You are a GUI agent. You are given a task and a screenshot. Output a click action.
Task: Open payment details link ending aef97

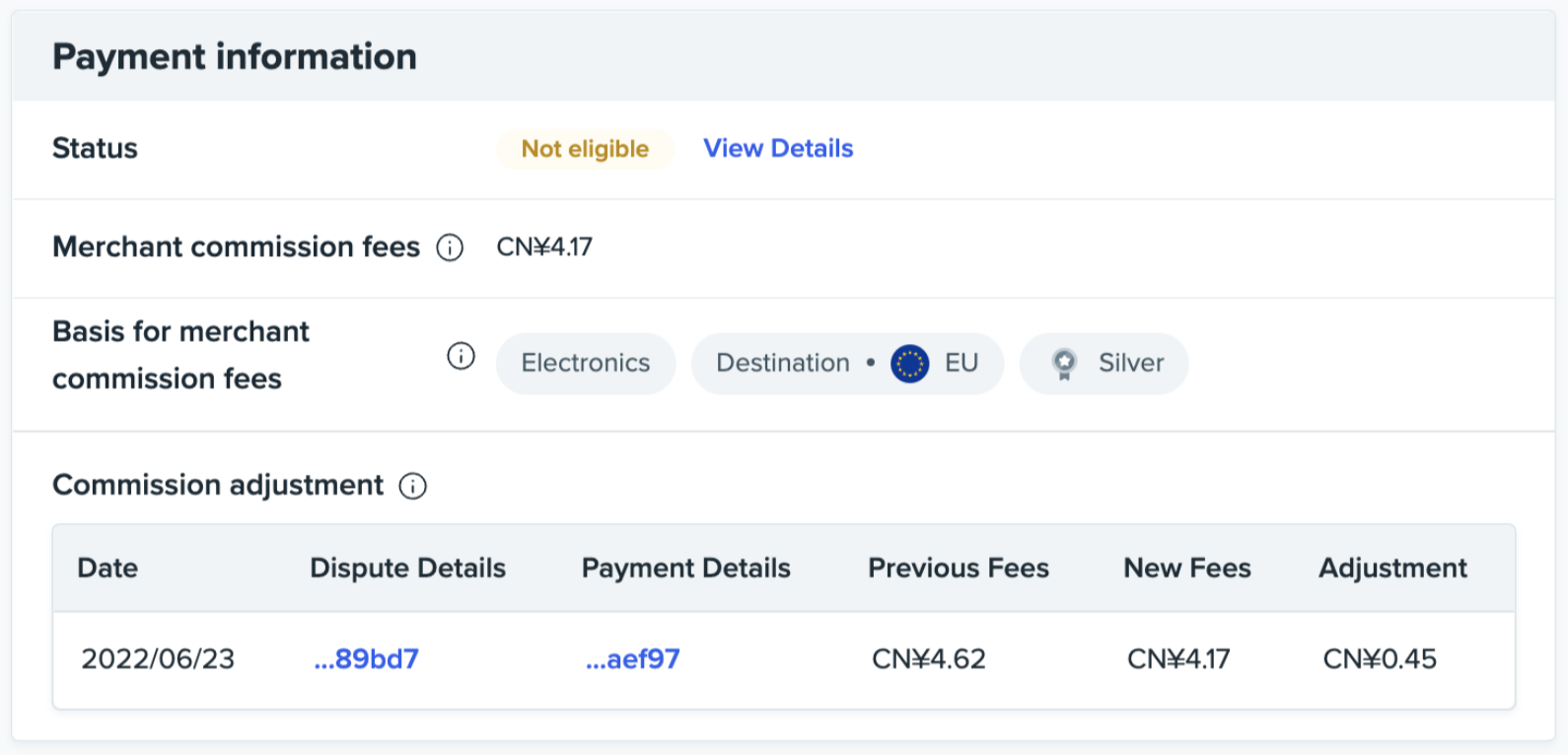(632, 659)
